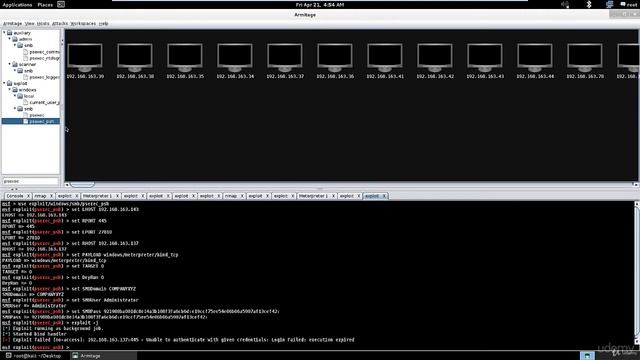Open the Bluetooth icon in system tray
The image size is (640, 360).
589,4
